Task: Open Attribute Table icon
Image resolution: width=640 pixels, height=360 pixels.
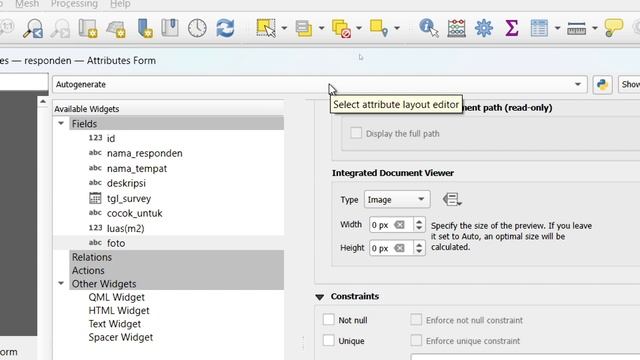Action: [x=539, y=29]
